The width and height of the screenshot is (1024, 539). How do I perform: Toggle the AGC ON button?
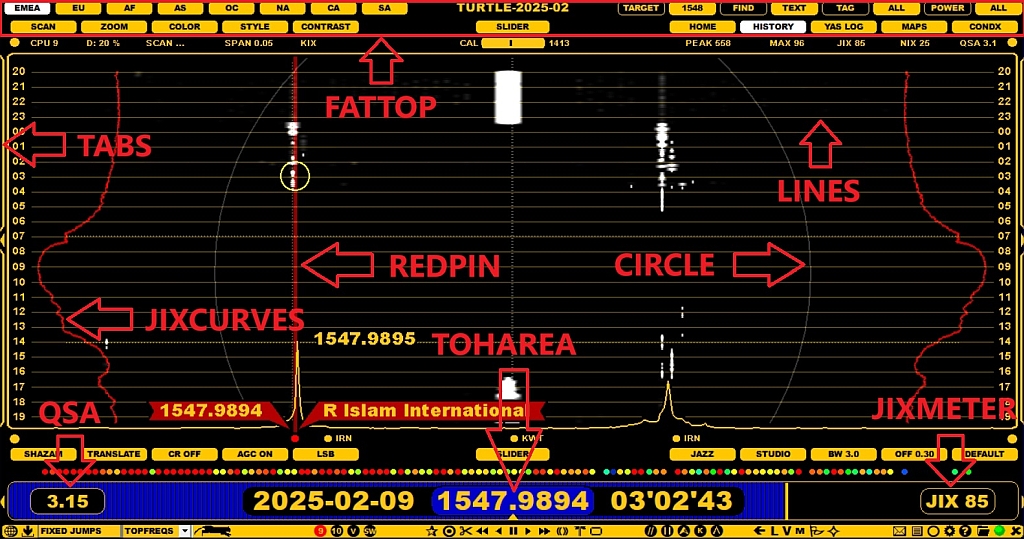coord(255,454)
